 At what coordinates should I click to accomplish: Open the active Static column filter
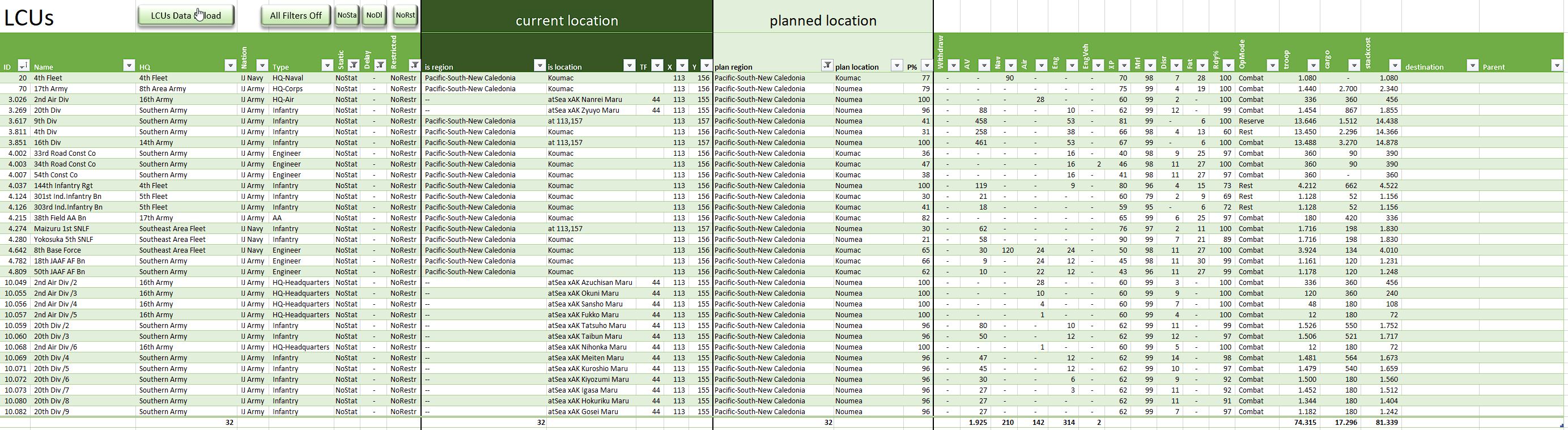pyautogui.click(x=353, y=66)
